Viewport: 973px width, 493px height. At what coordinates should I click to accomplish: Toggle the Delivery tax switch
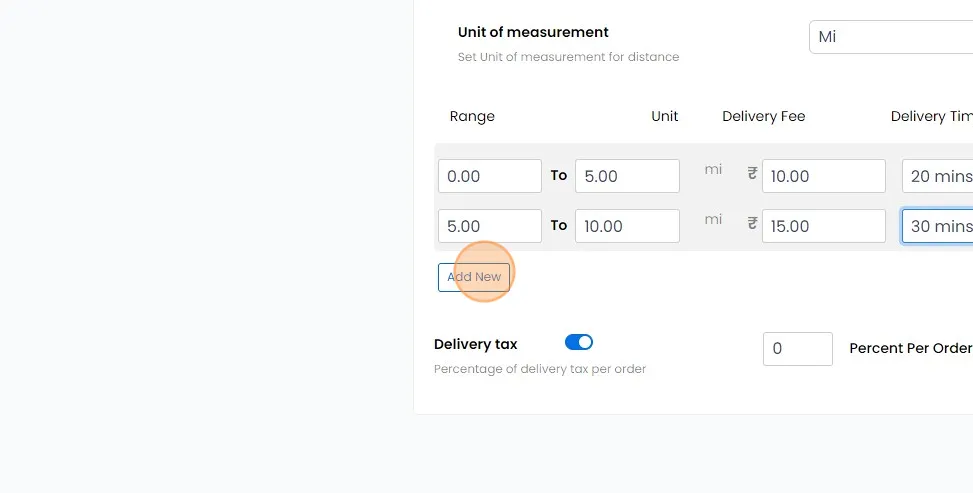click(x=578, y=342)
